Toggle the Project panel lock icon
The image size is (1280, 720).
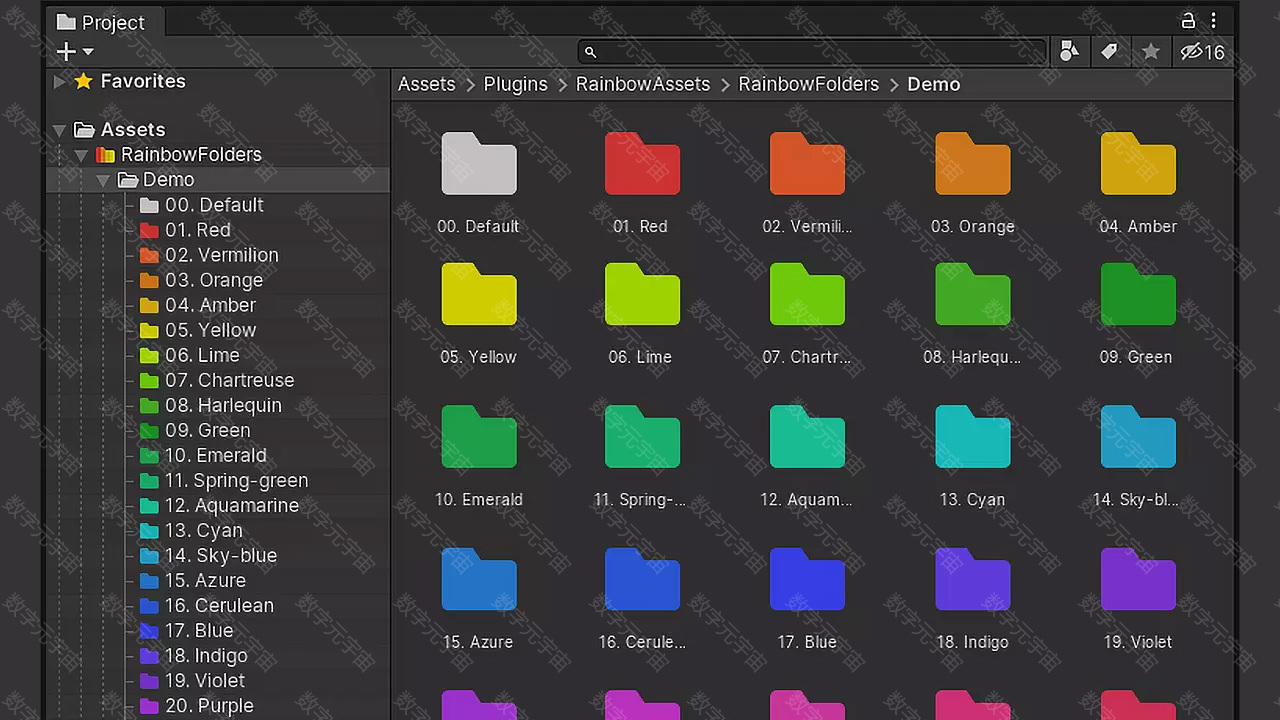click(x=1188, y=21)
